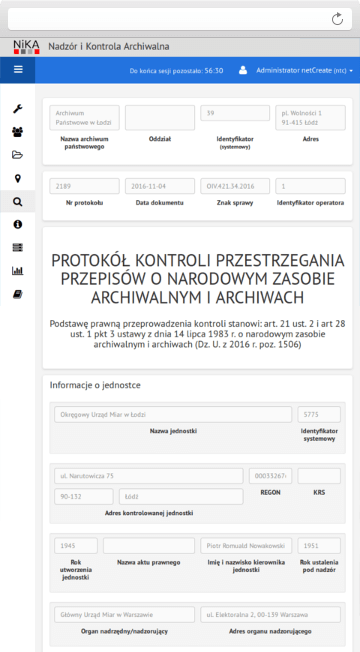360x652 pixels.
Task: Click the postal code field 90-132
Action: point(84,496)
